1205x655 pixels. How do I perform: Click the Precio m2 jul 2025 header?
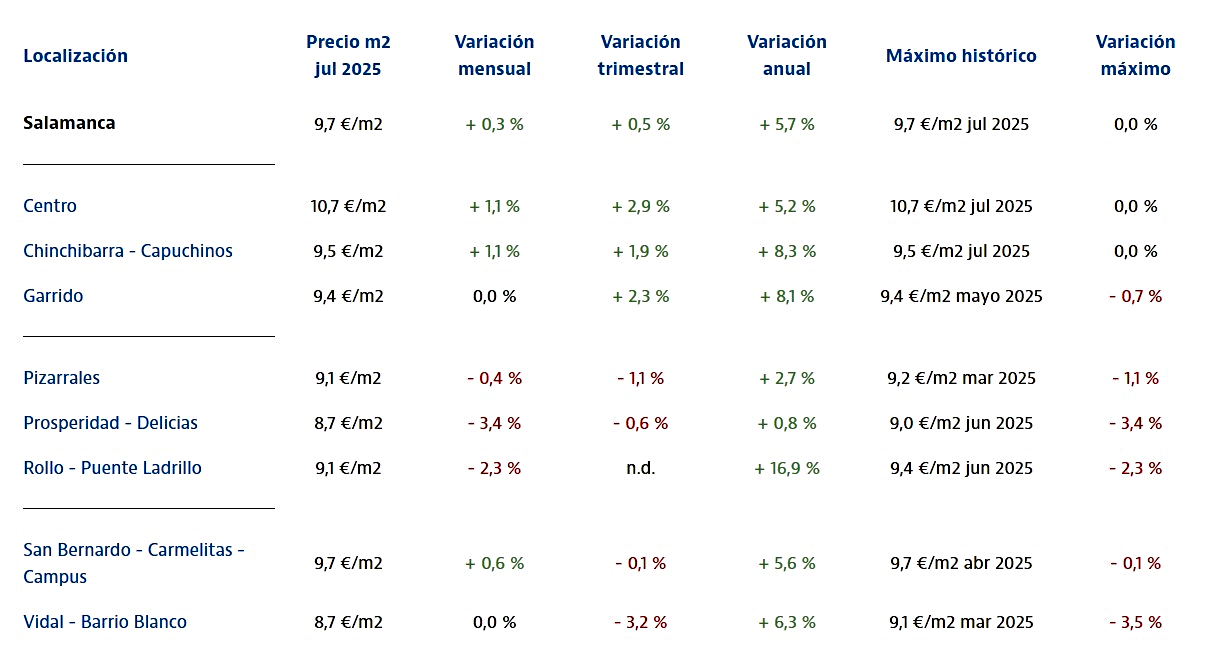coord(348,56)
